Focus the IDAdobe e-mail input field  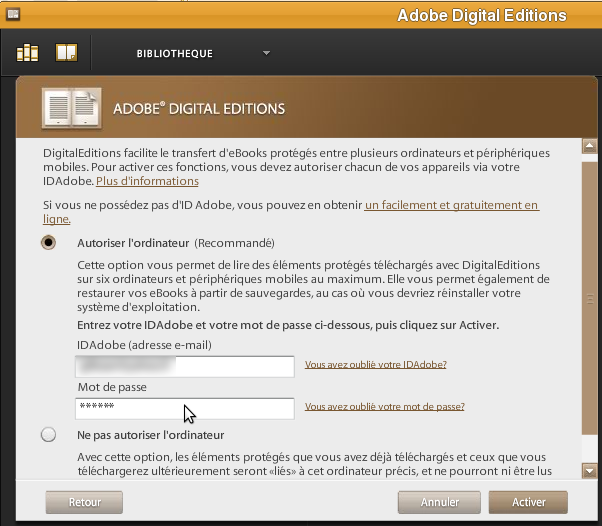pyautogui.click(x=185, y=367)
